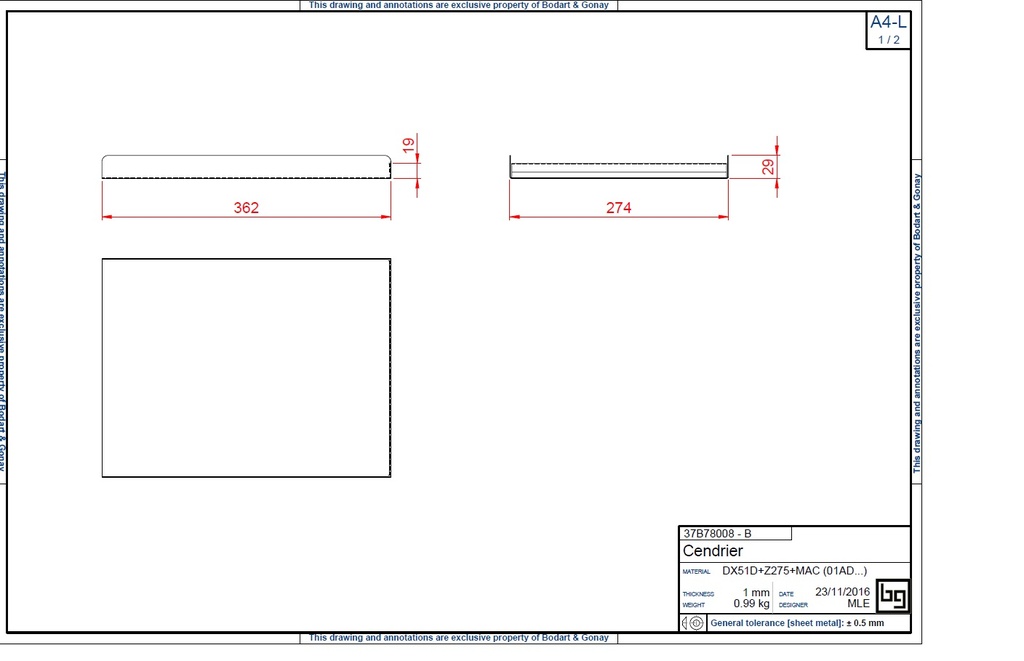Screen dimensions: 1024x661
Task: Click the projection method symbol
Action: point(692,623)
